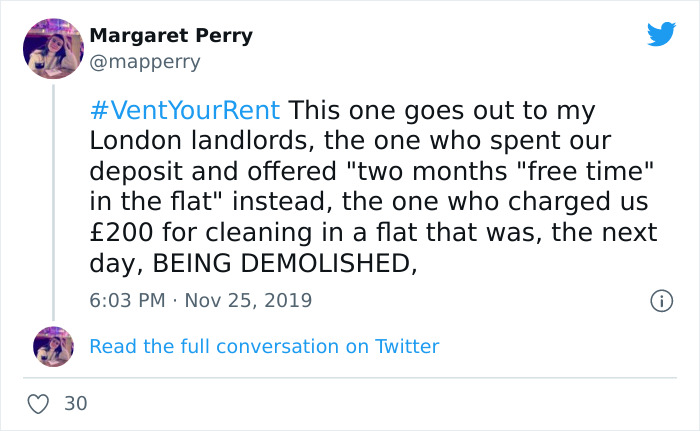Click the 6:03 PM time in the timestamp
Viewport: 700px width, 431px height.
[x=128, y=300]
